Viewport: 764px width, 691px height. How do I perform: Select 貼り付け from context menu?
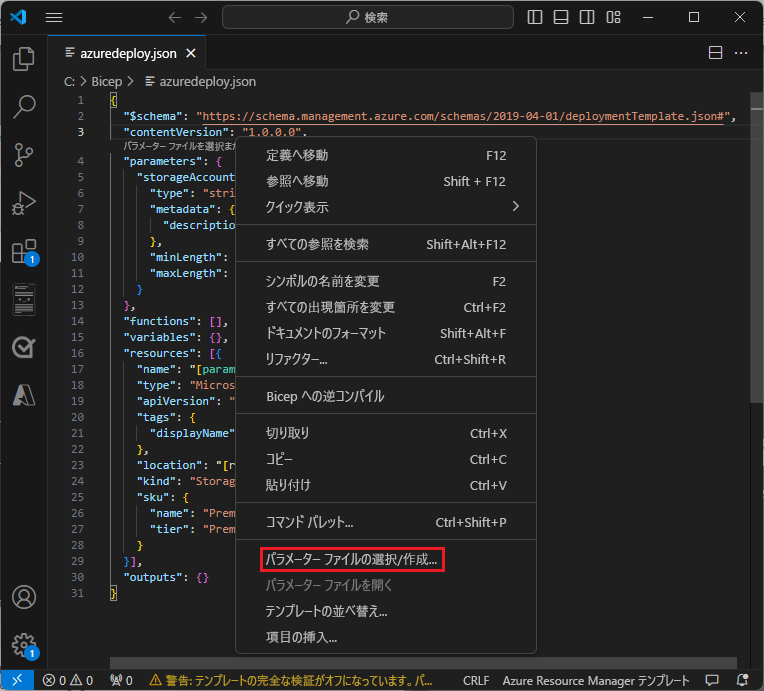[385, 485]
